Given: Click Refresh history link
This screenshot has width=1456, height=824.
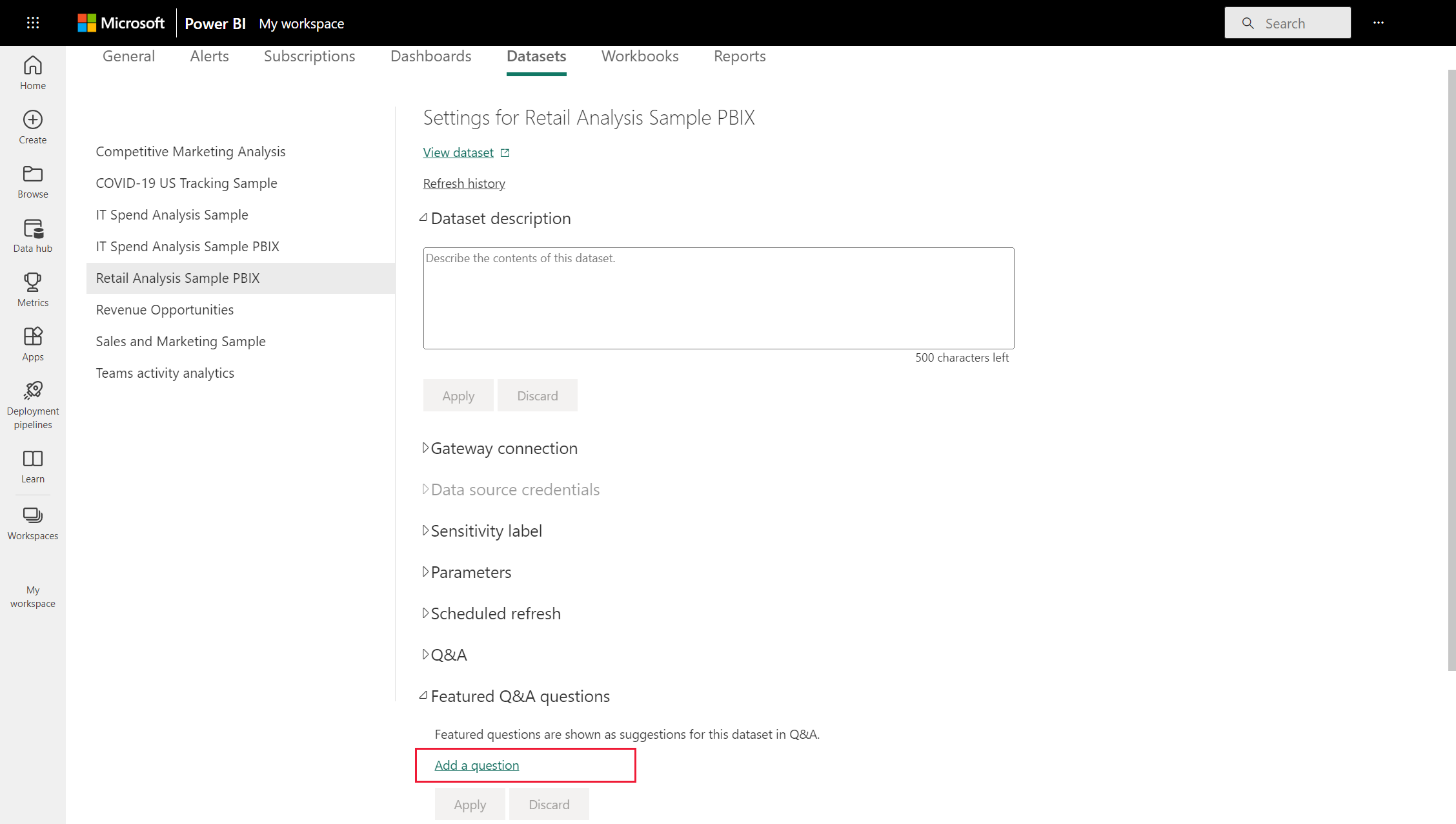Looking at the screenshot, I should pos(464,183).
